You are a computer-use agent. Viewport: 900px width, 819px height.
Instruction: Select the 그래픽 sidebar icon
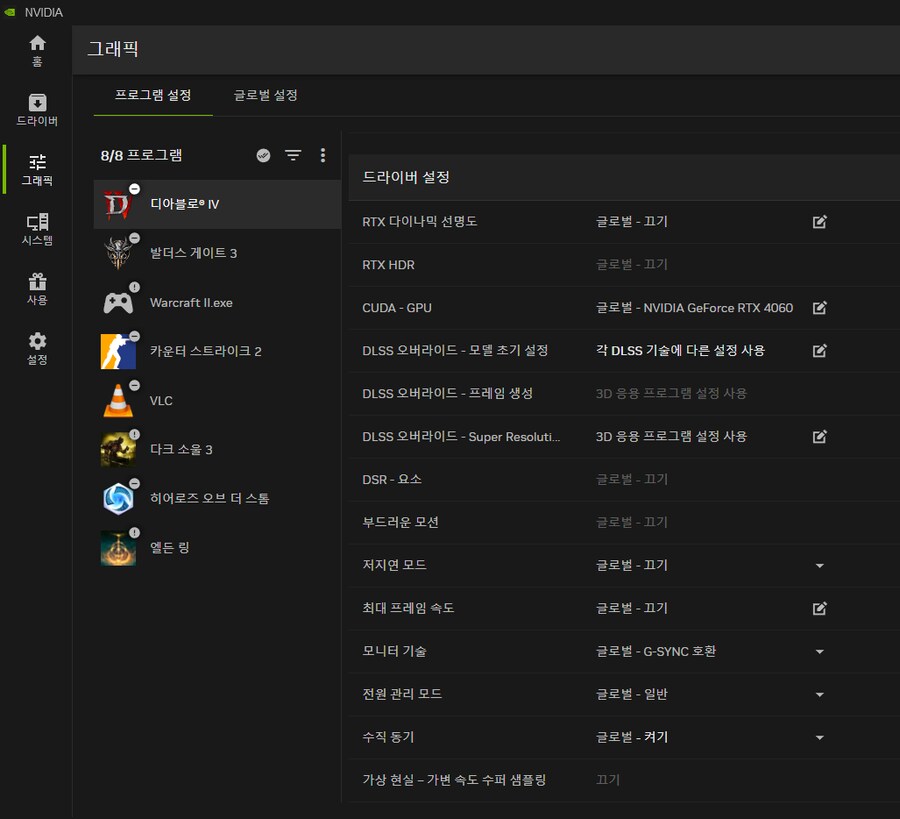tap(37, 168)
